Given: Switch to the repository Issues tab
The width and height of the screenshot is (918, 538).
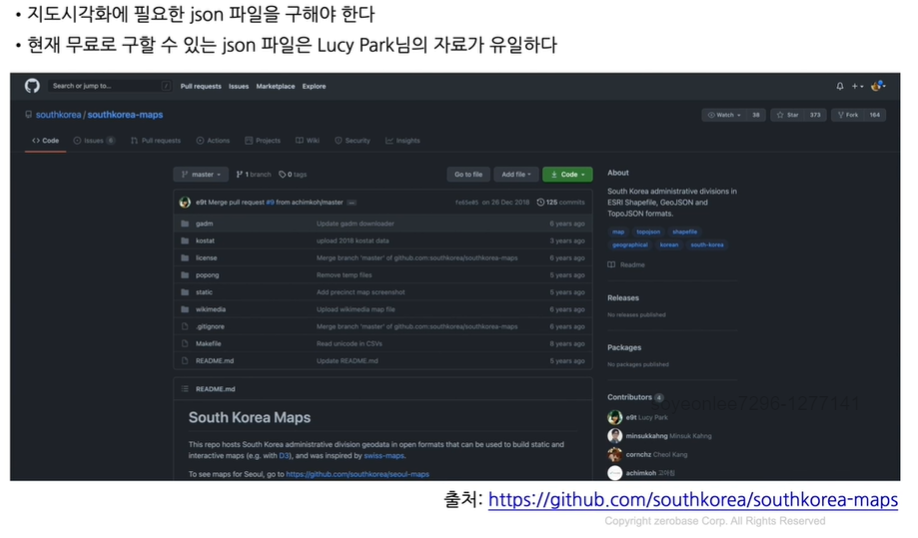Looking at the screenshot, I should tap(94, 141).
